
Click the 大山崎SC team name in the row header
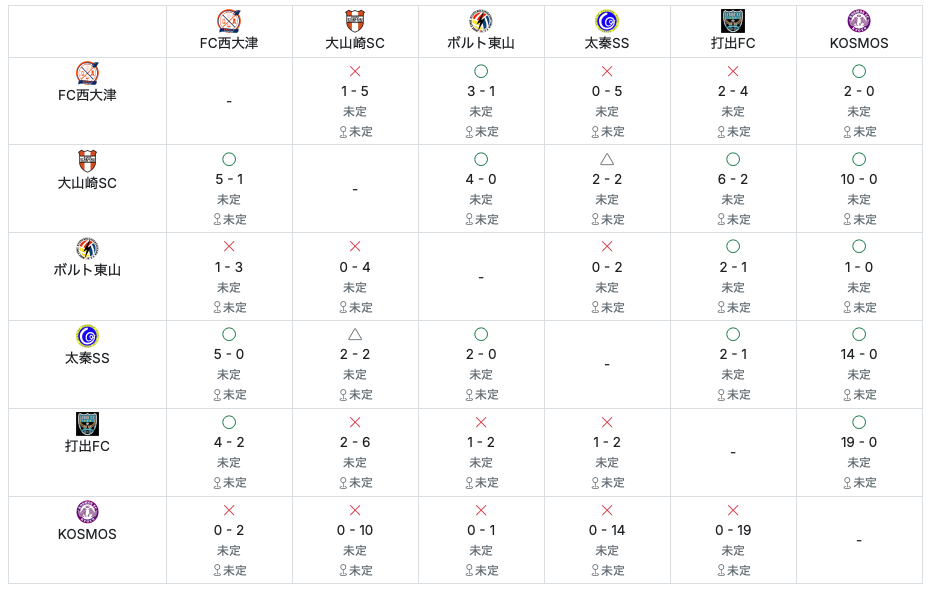[87, 183]
